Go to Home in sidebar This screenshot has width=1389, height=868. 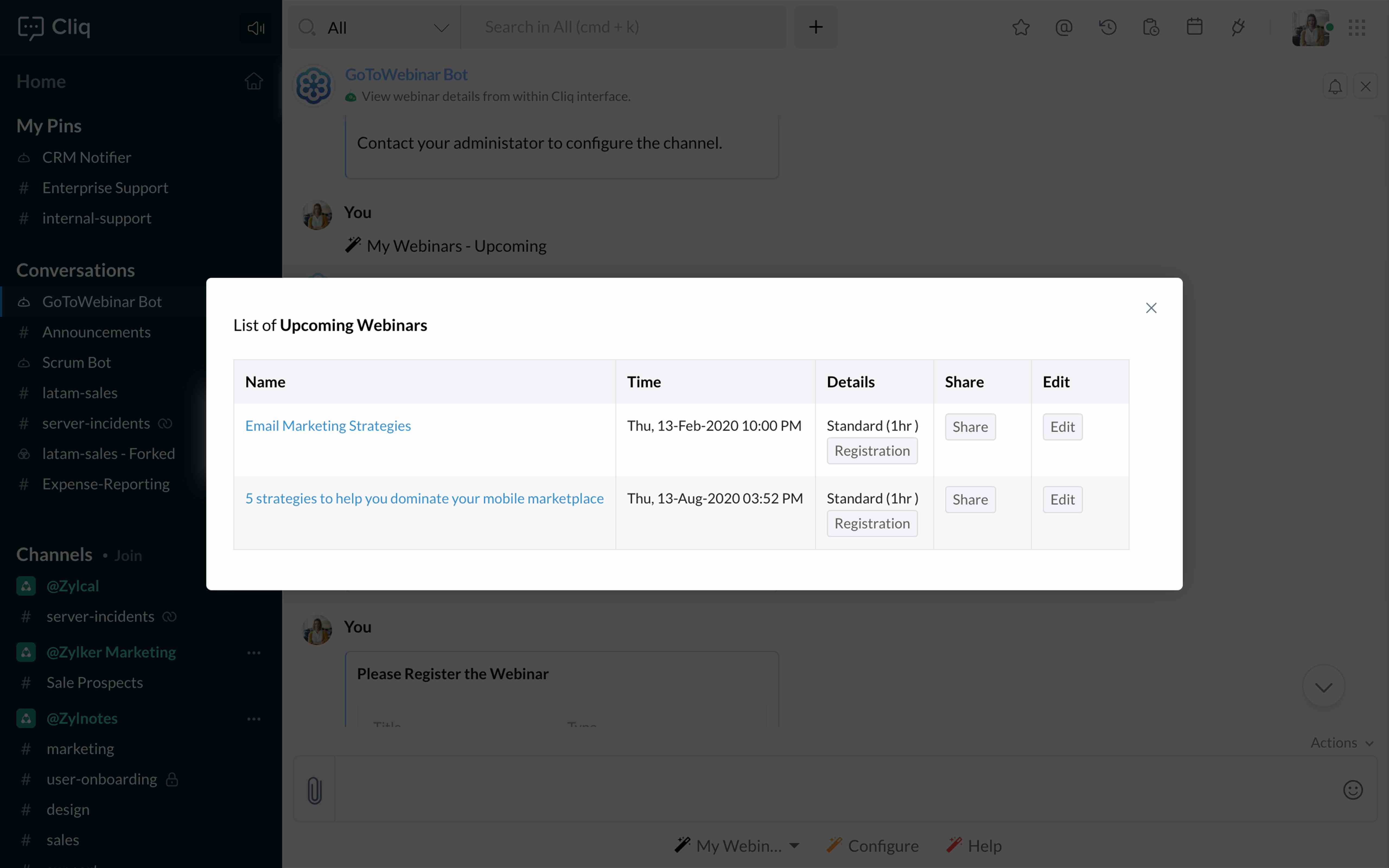(x=41, y=82)
